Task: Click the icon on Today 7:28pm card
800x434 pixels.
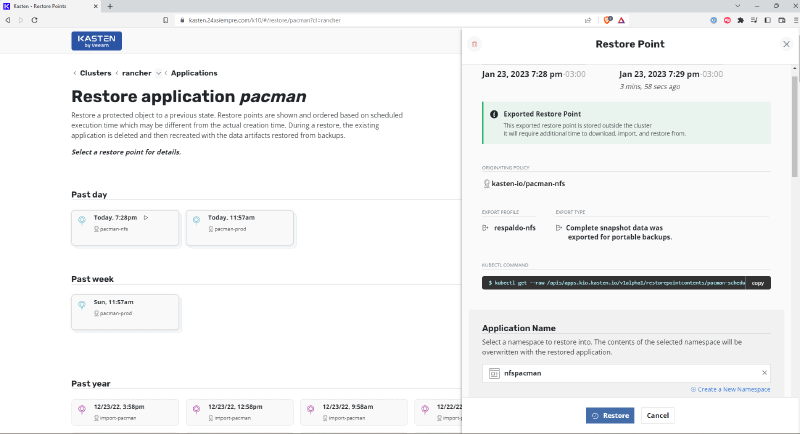Action: pos(82,220)
